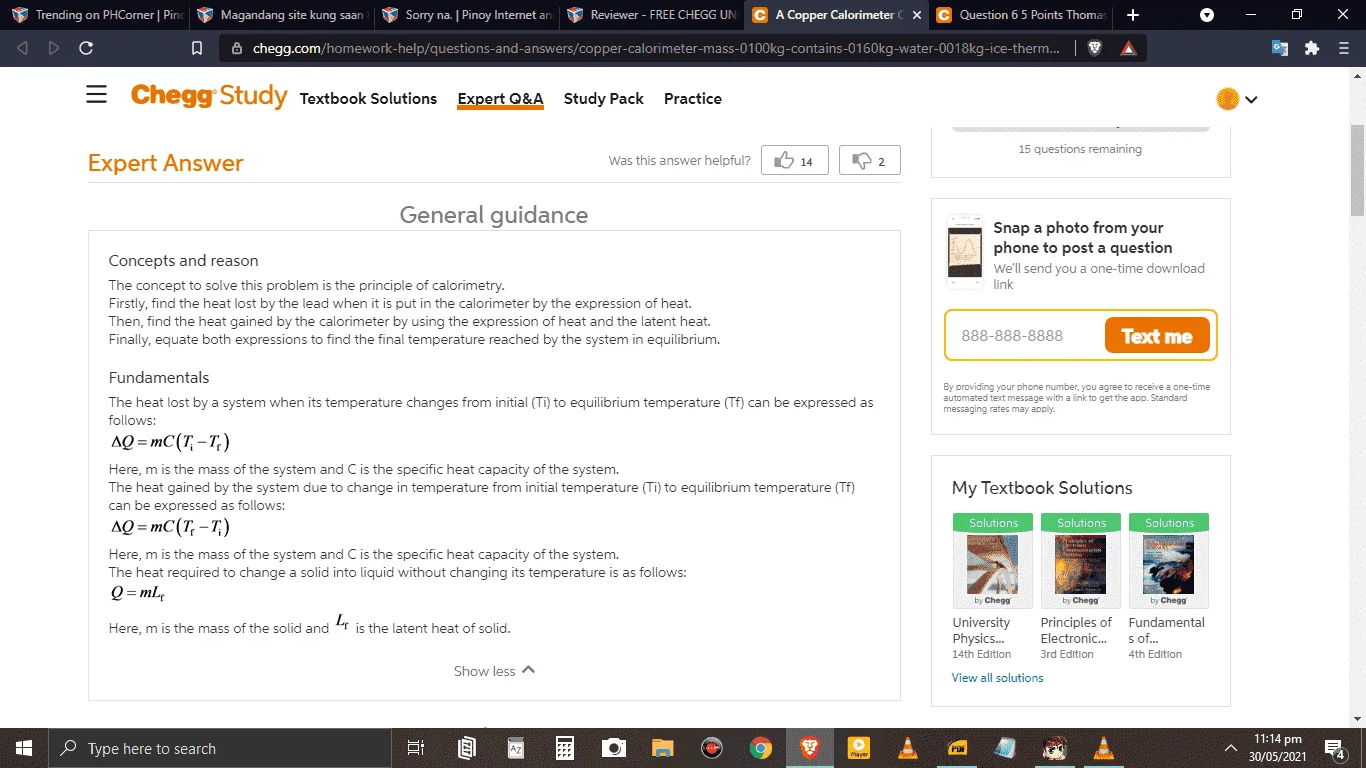Click browser back arrow

(x=23, y=48)
